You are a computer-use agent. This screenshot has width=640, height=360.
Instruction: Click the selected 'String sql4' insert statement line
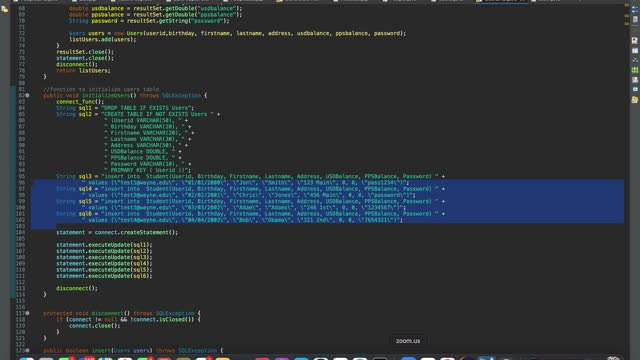(251, 189)
